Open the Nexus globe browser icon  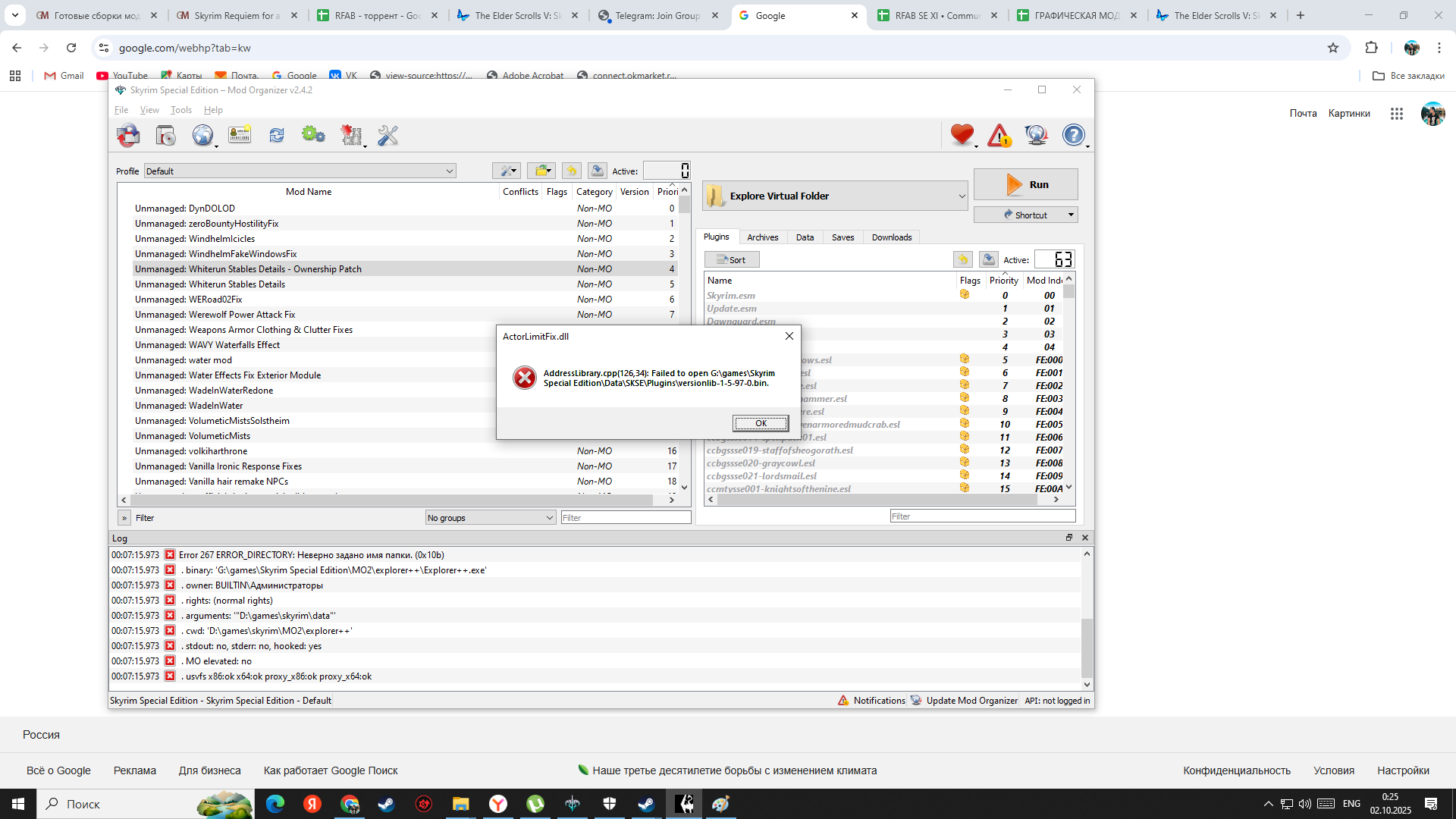[x=202, y=135]
